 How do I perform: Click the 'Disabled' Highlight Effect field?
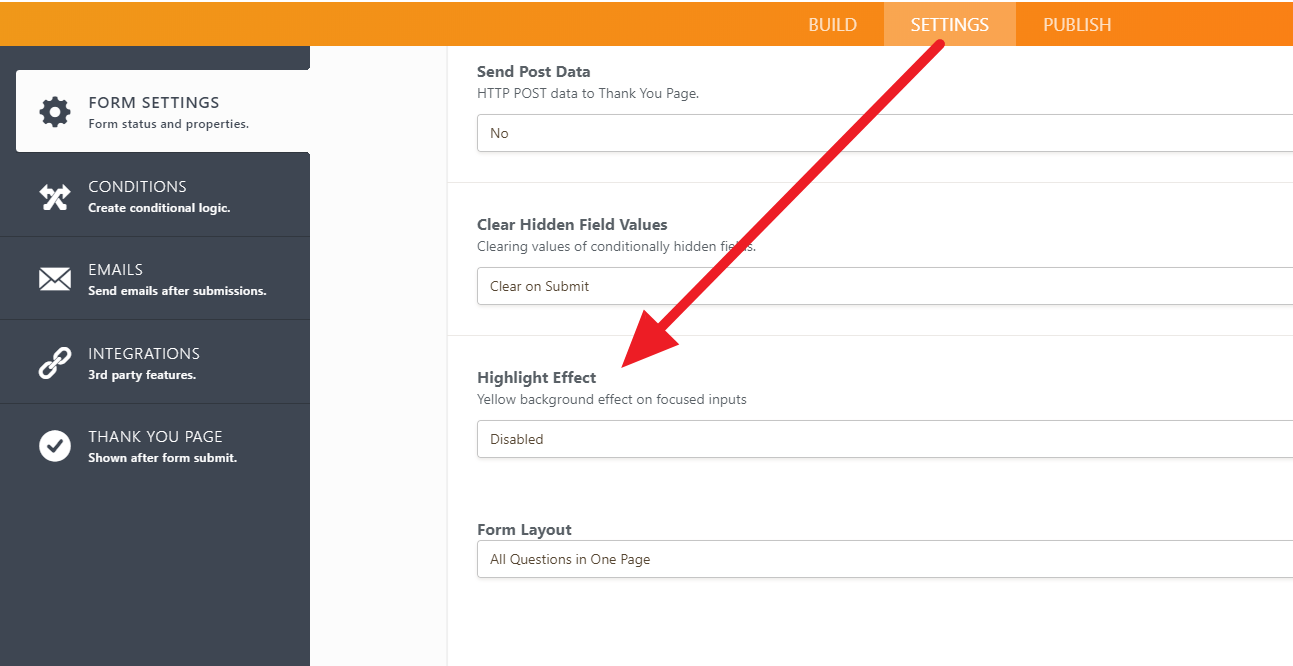click(880, 438)
